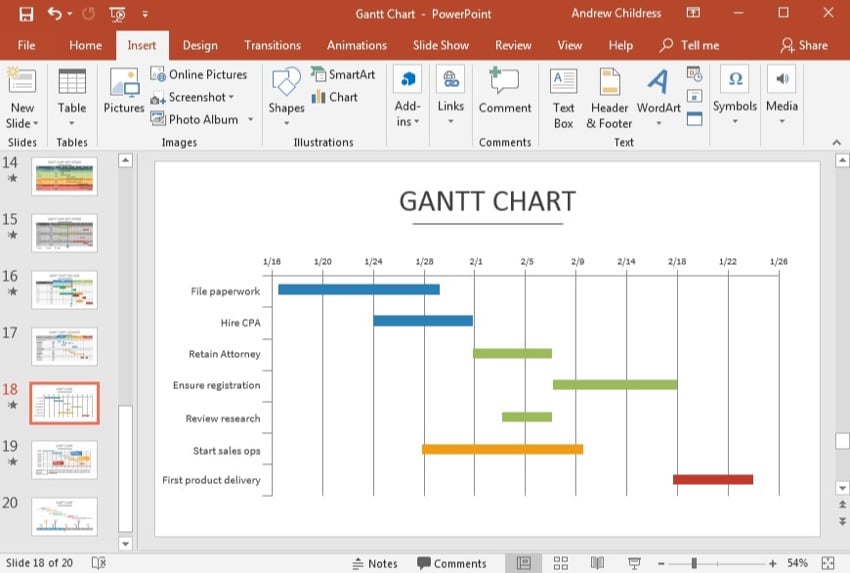Expand the Photo Album dropdown arrow

click(x=250, y=120)
